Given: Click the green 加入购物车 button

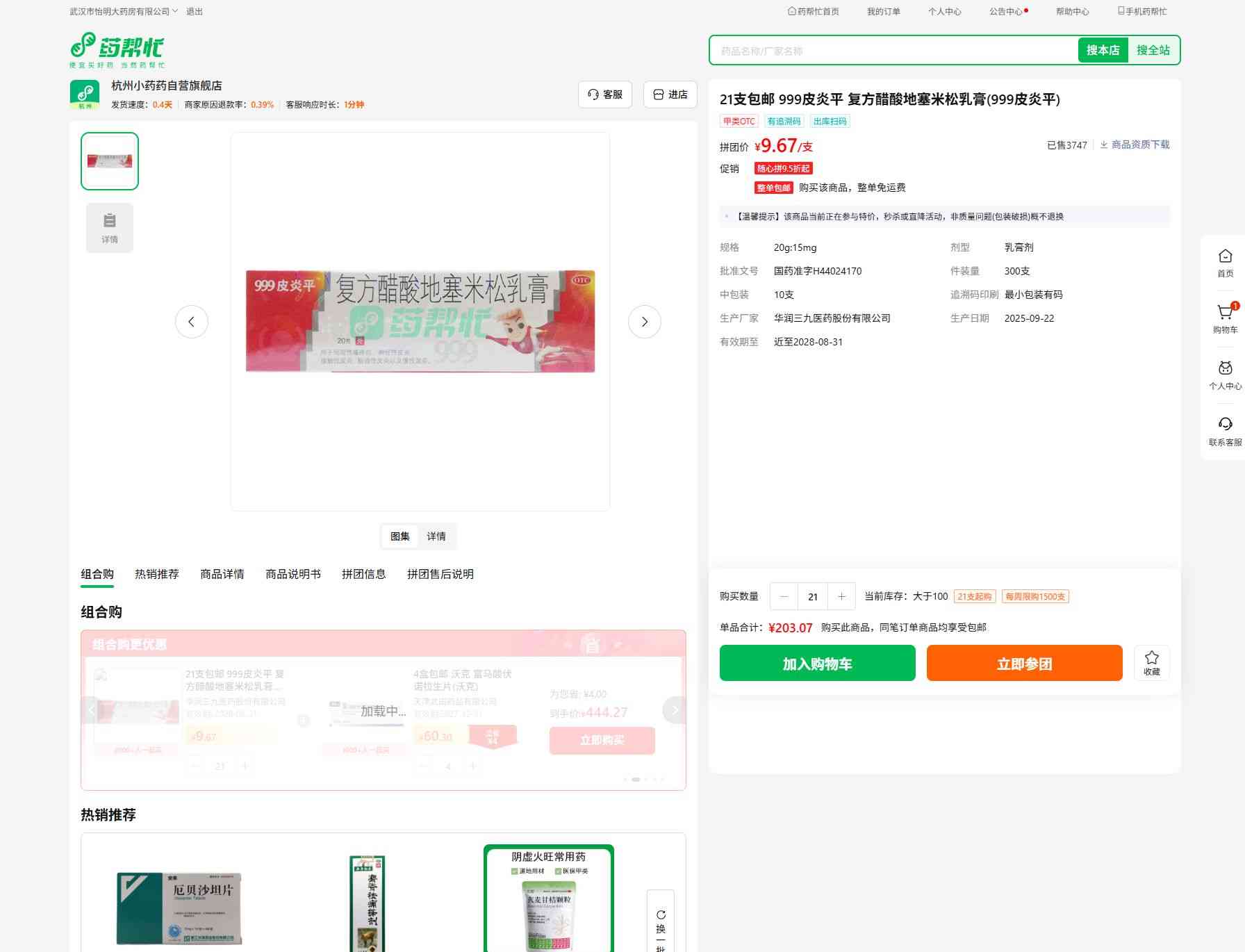Looking at the screenshot, I should tap(817, 663).
